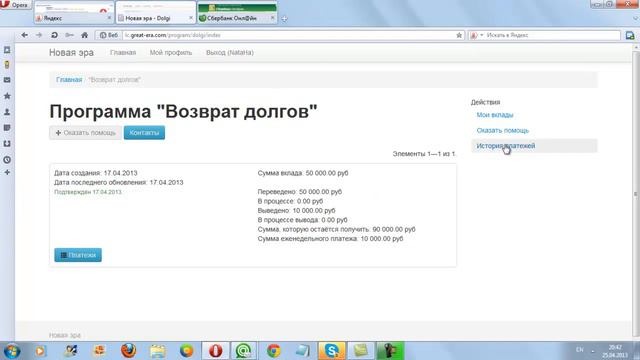Open the Главная item in the site navbar
This screenshot has width=640, height=360.
123,53
